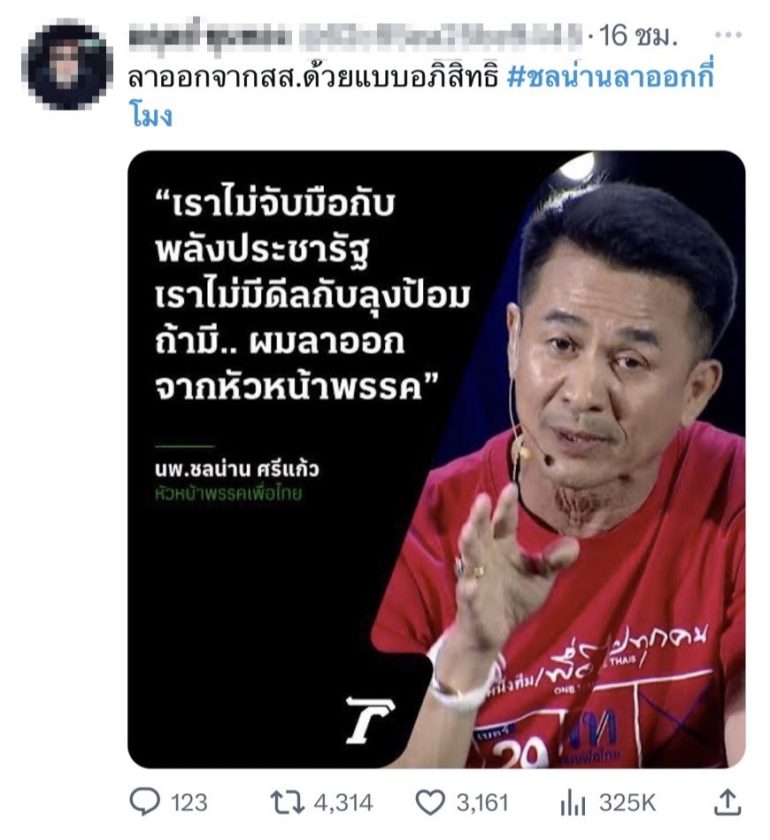
Task: Click the name นพ.ชลน่าน ศรีแก้ว in the image
Action: point(236,469)
